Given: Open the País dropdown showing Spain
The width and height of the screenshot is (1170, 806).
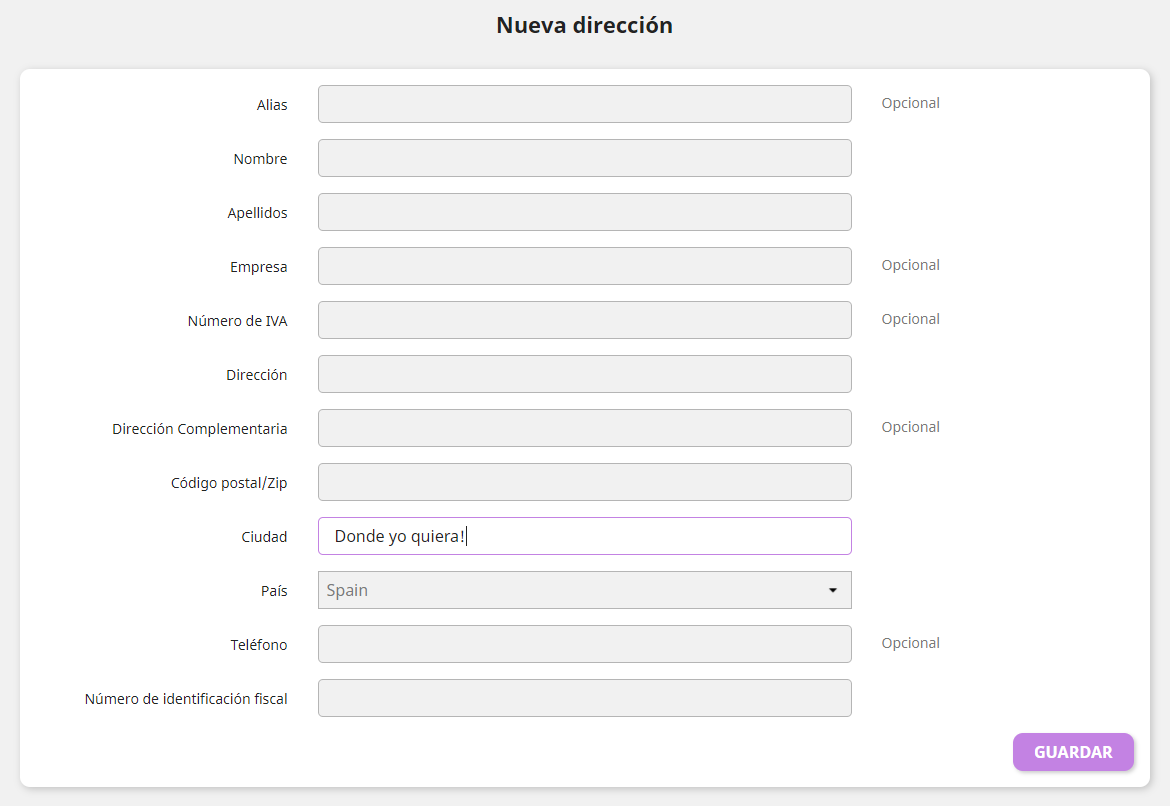Looking at the screenshot, I should tap(584, 590).
